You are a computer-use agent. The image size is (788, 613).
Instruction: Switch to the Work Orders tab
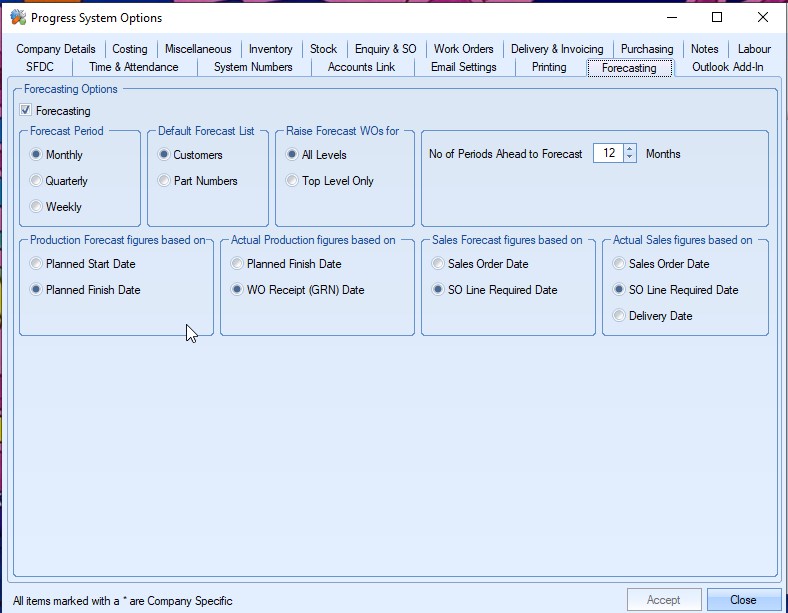click(x=463, y=49)
